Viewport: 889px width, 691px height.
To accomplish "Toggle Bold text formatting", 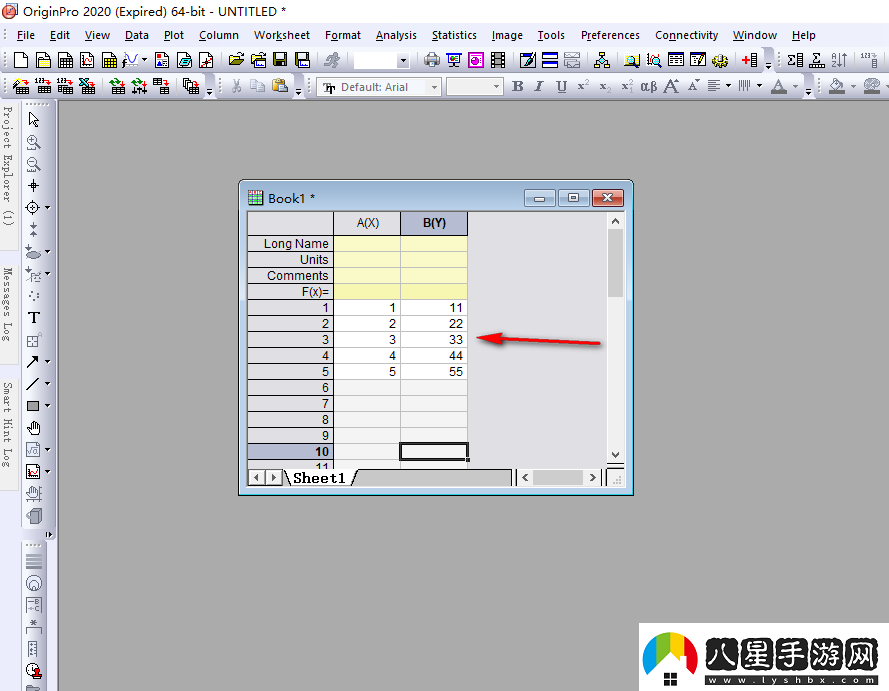I will click(517, 87).
